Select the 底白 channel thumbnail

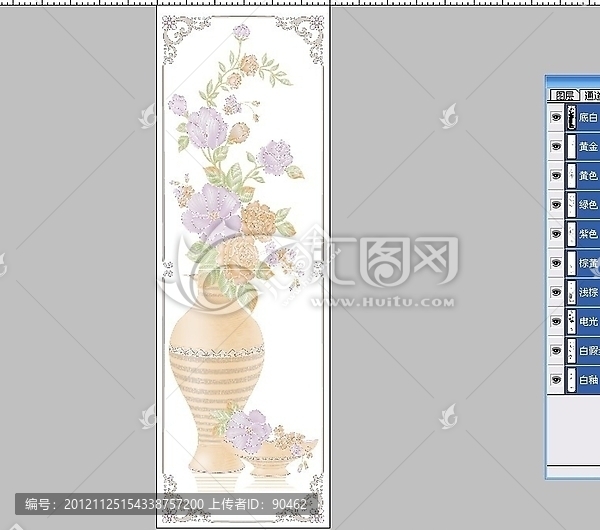click(x=571, y=117)
